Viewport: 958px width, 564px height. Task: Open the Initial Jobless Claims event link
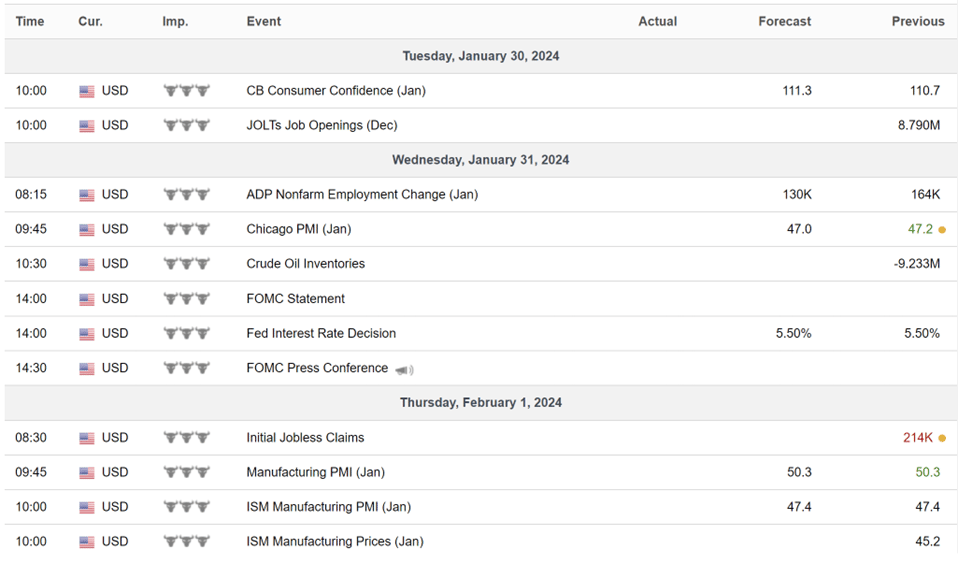(x=305, y=438)
